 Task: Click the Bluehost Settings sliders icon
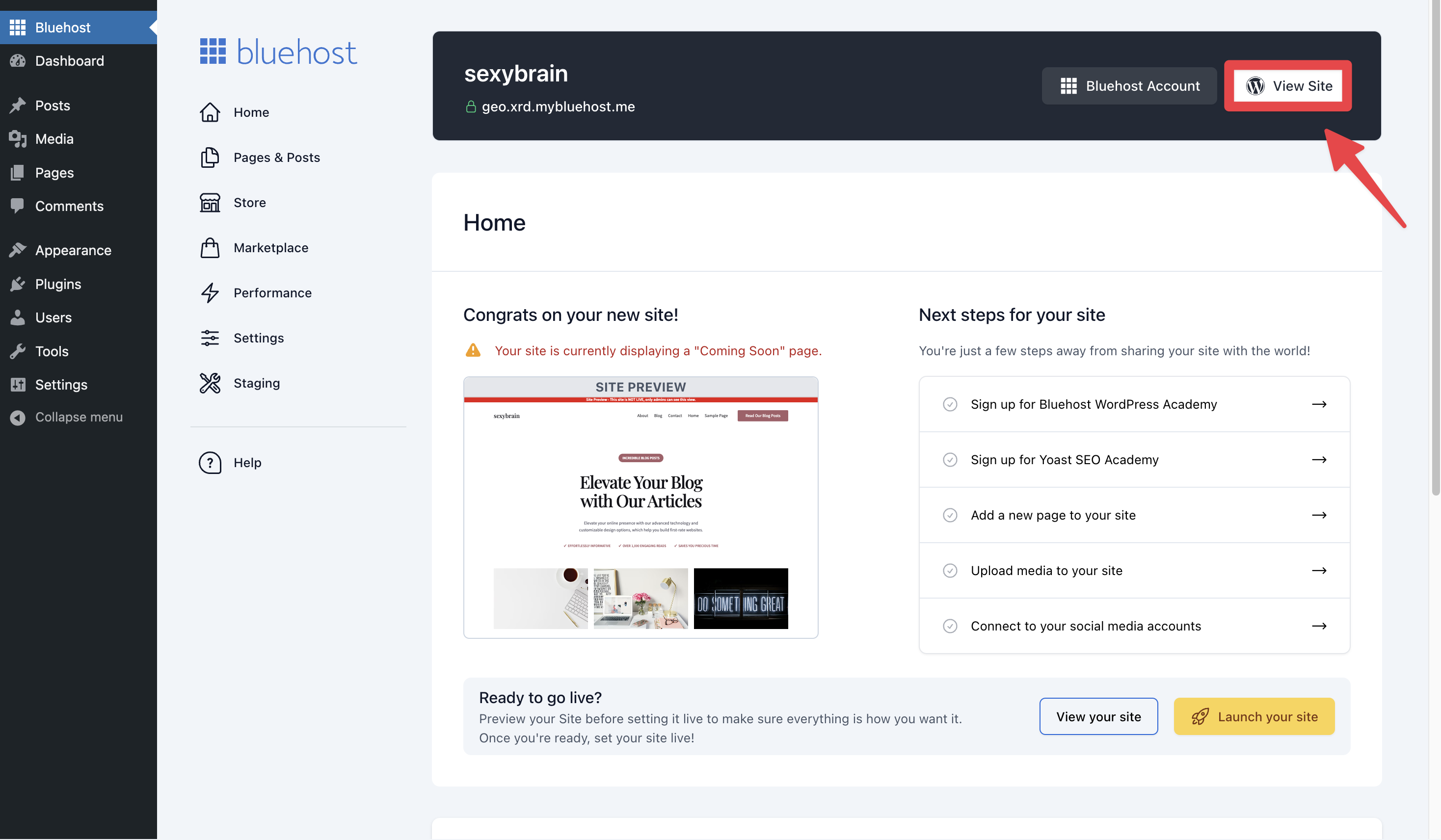tap(210, 338)
